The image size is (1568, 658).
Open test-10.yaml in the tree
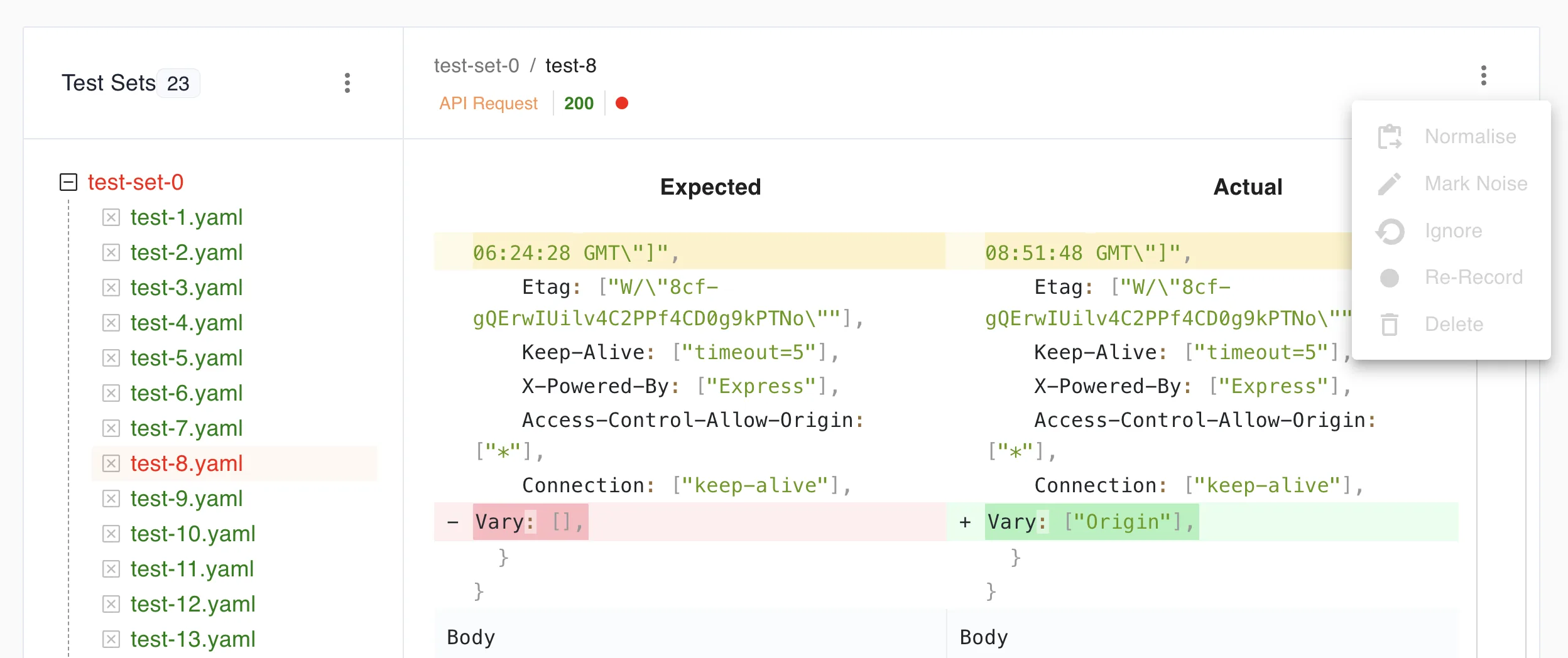[193, 534]
